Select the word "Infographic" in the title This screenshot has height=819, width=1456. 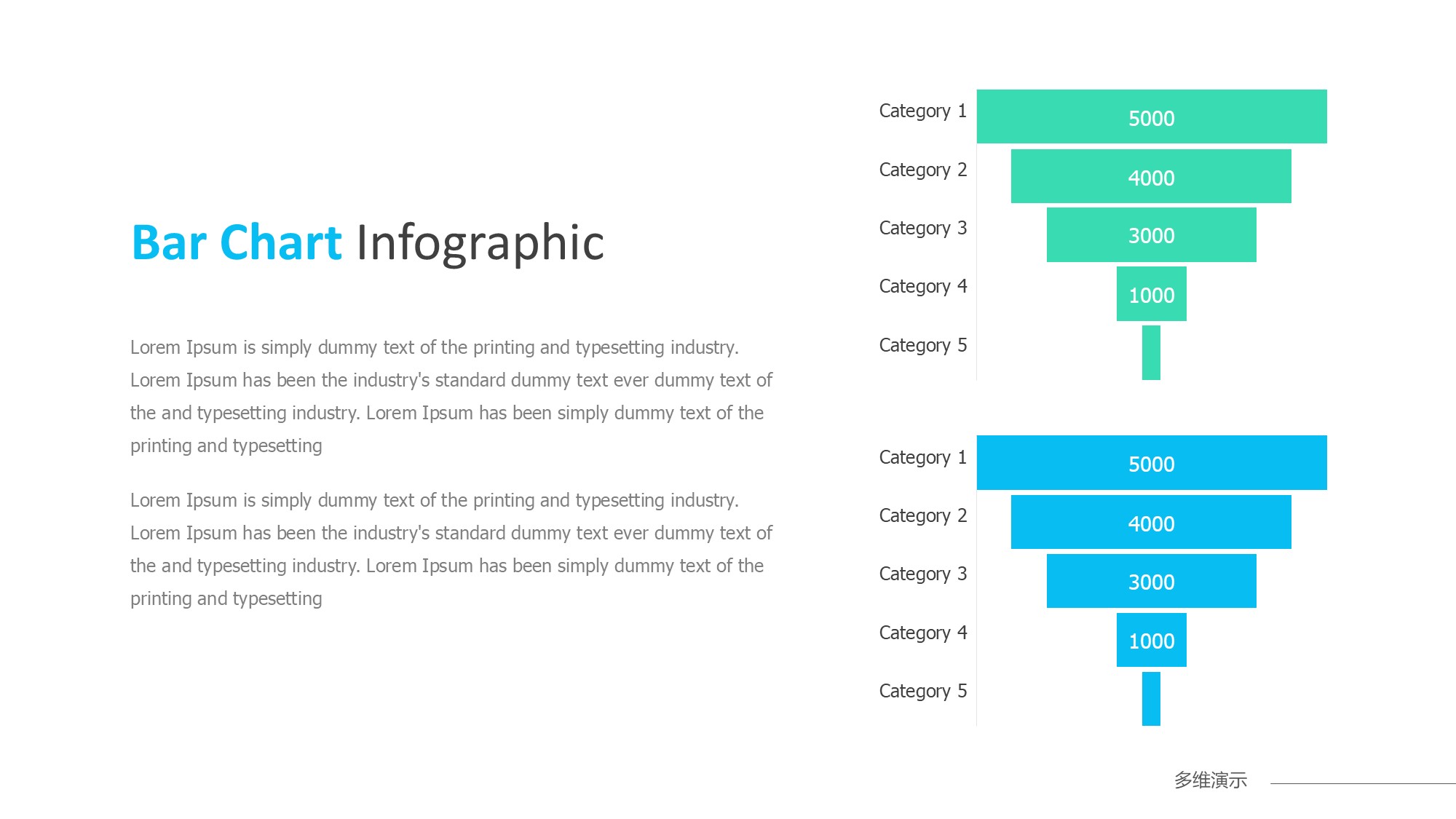[480, 242]
